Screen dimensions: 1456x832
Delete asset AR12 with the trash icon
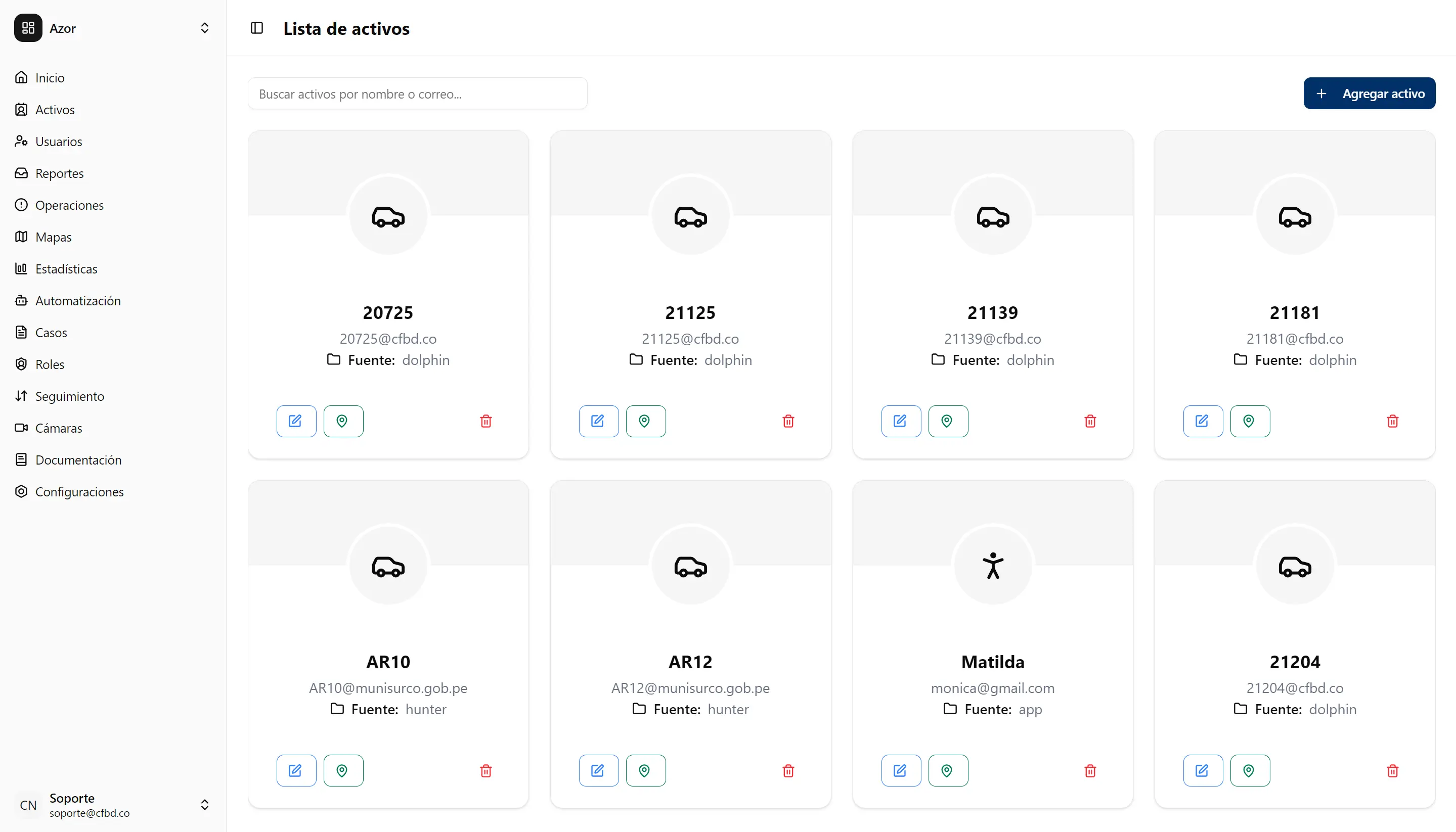[x=788, y=770]
